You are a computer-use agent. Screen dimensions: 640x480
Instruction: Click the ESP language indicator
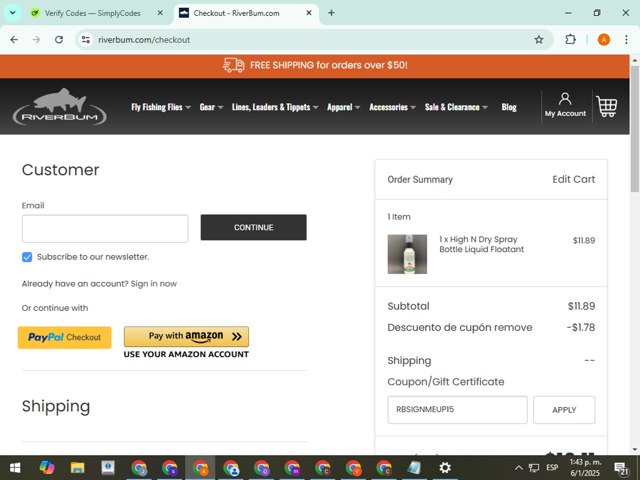pos(552,468)
